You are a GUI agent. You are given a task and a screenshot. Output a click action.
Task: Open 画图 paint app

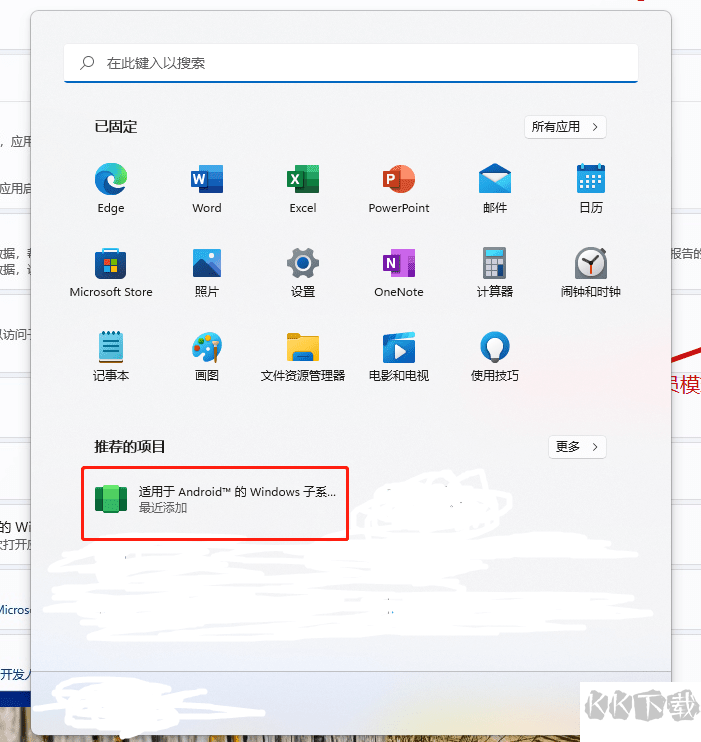coord(207,347)
